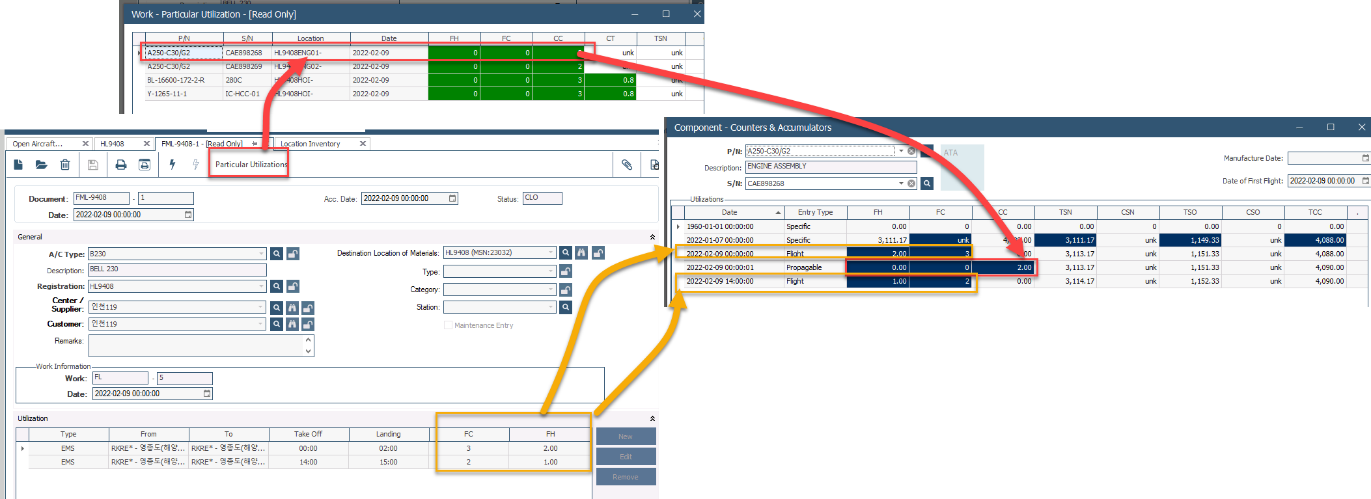Toggle the Maintenance Entry checkbox

coord(447,325)
